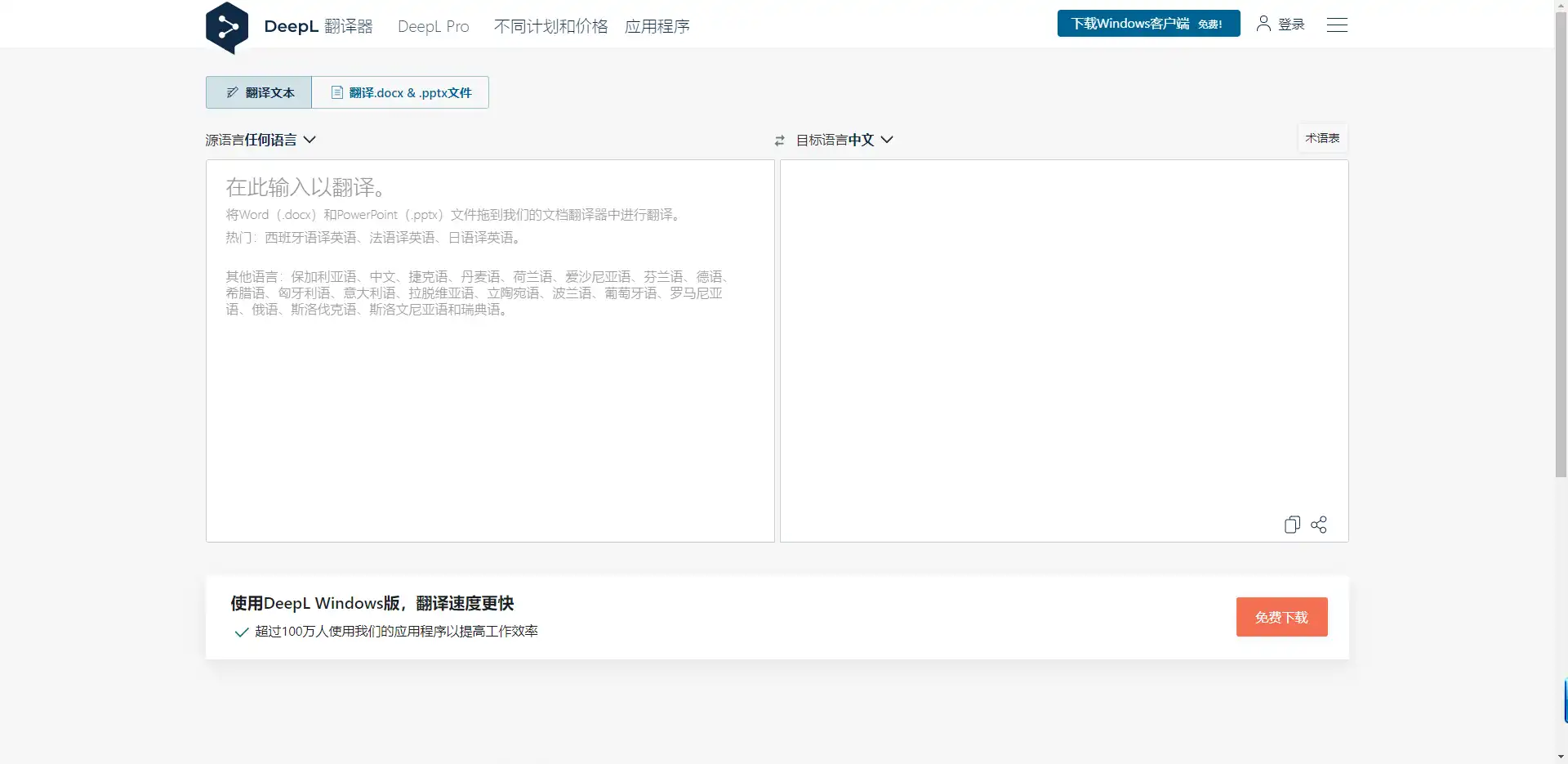Image resolution: width=1568 pixels, height=764 pixels.
Task: Click the 斯洛文尼亚语 language link
Action: (x=409, y=310)
